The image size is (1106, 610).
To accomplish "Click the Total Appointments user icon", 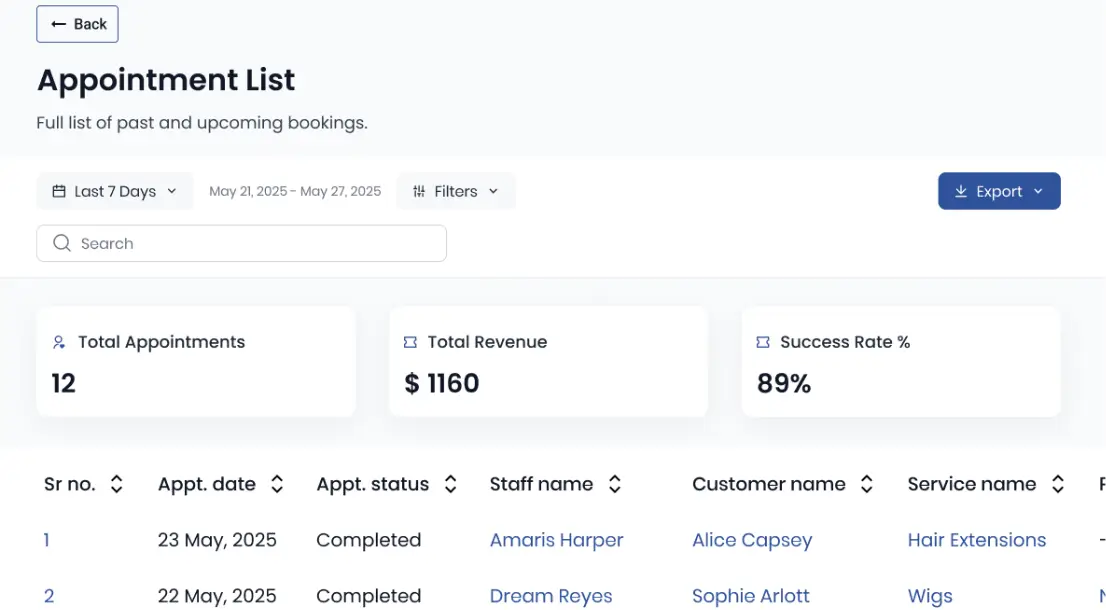I will coord(59,342).
